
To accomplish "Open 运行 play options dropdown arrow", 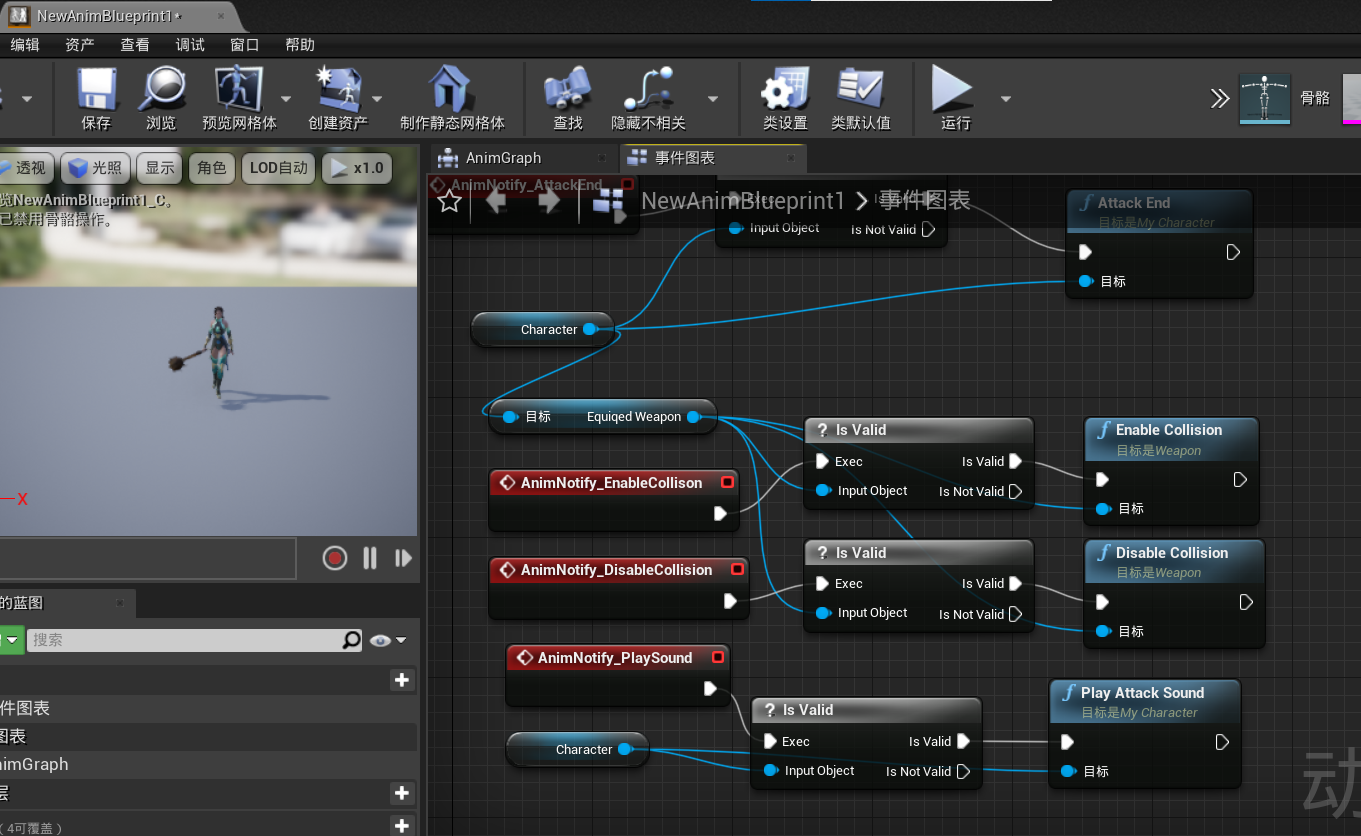I will coord(1006,99).
